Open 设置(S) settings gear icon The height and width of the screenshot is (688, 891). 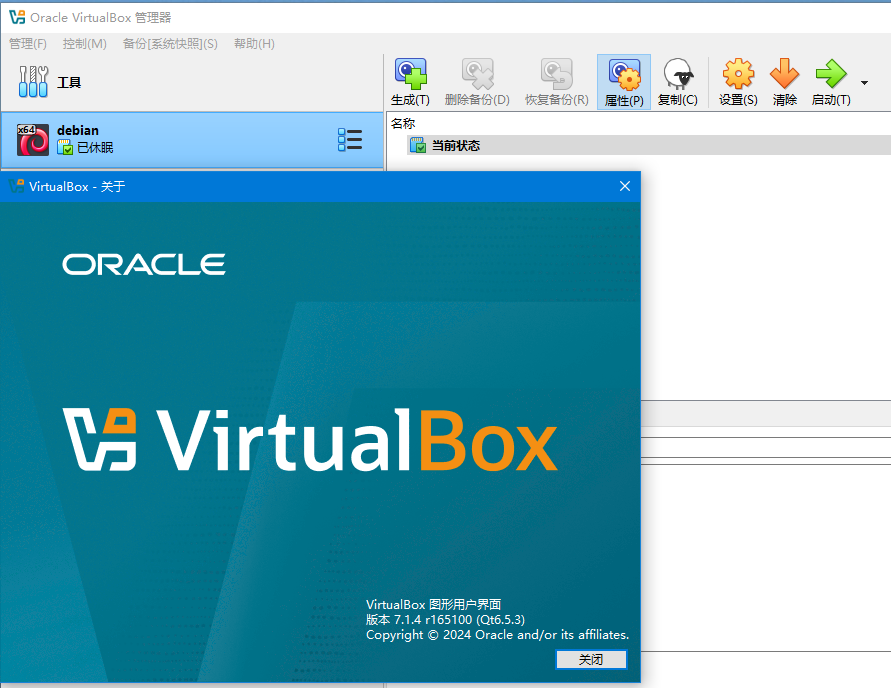point(738,74)
